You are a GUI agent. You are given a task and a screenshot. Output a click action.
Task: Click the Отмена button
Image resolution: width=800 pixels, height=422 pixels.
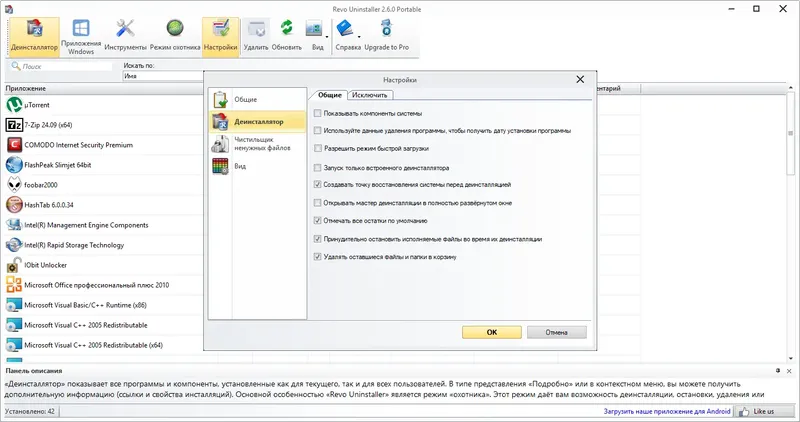coord(557,332)
